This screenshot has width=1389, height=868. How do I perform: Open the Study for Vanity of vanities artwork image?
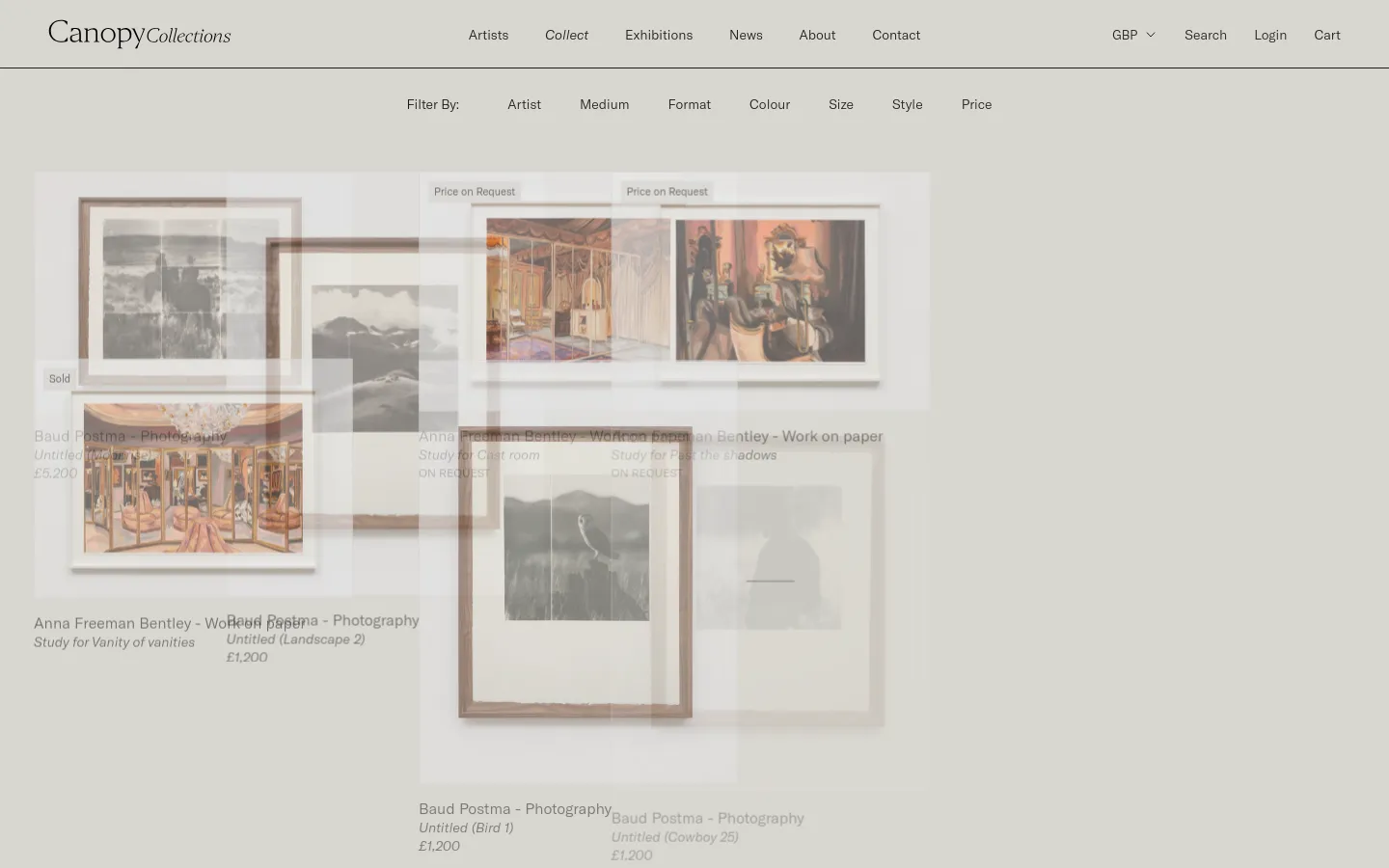tap(193, 478)
